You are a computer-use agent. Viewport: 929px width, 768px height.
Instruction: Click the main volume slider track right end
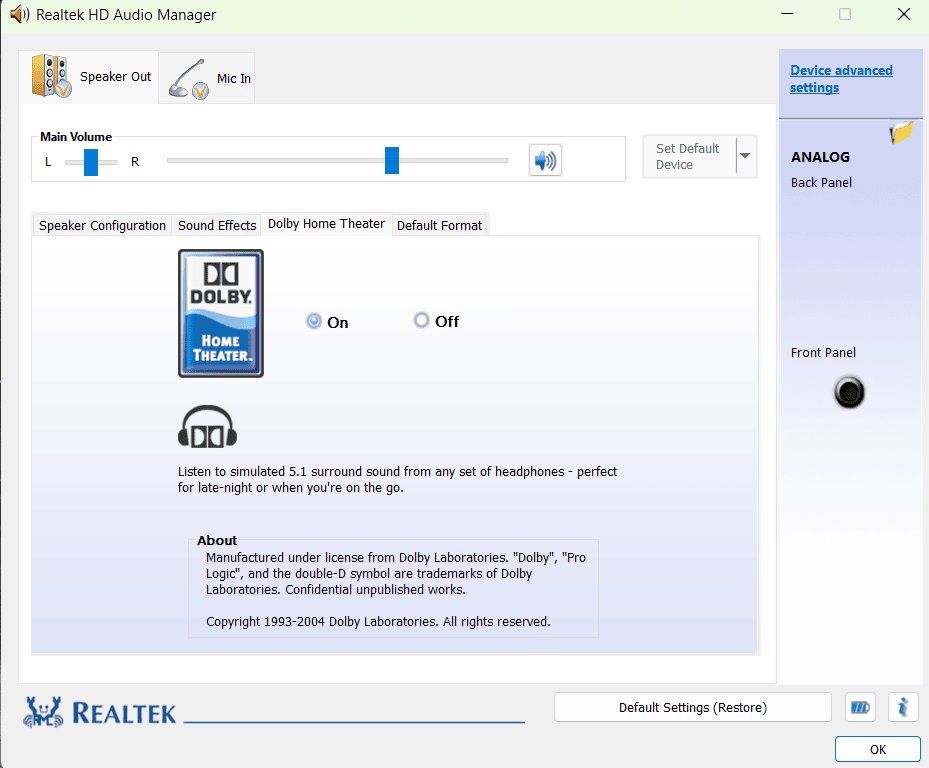click(x=504, y=160)
